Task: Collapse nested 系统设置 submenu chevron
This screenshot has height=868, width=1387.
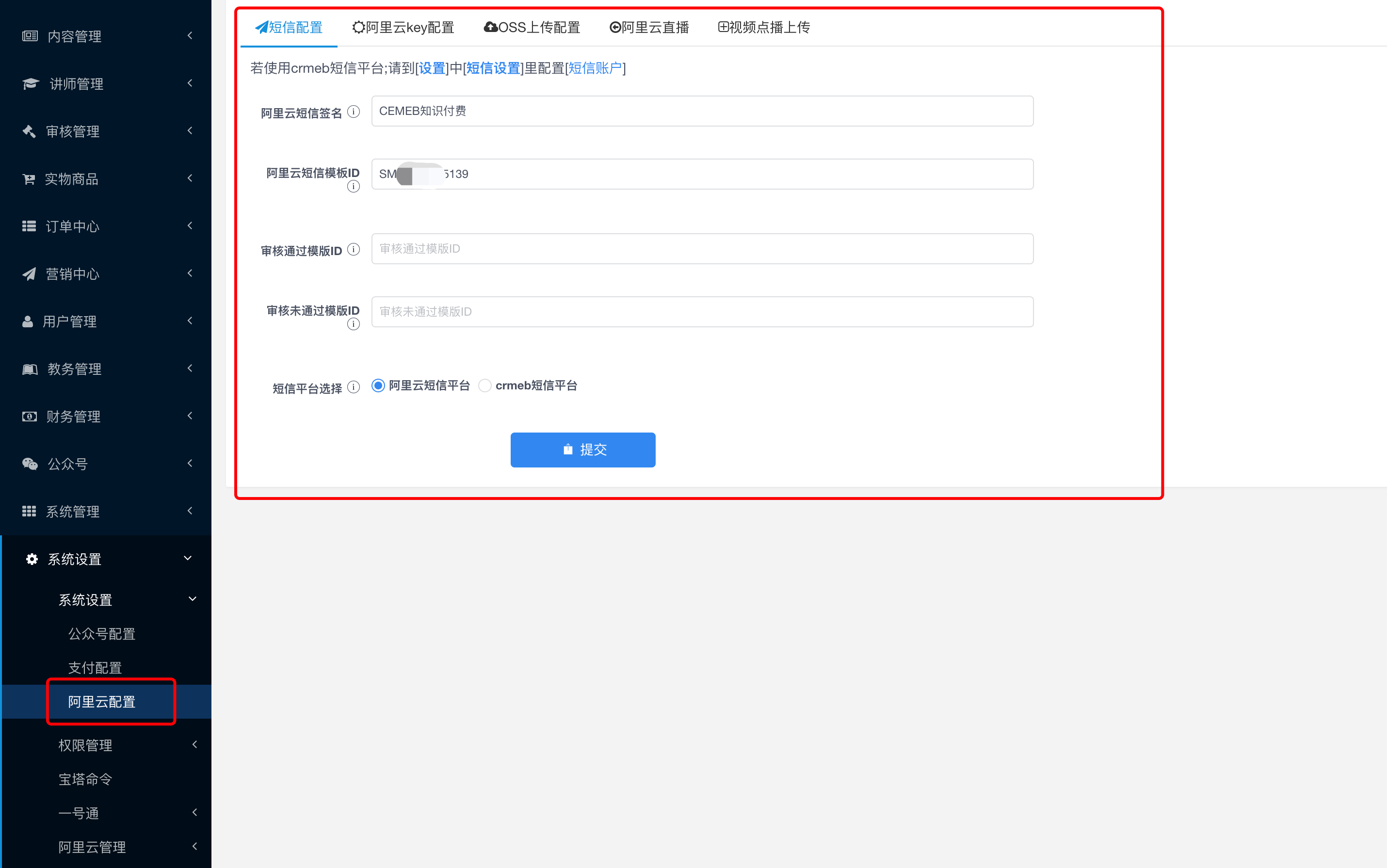Action: [193, 599]
